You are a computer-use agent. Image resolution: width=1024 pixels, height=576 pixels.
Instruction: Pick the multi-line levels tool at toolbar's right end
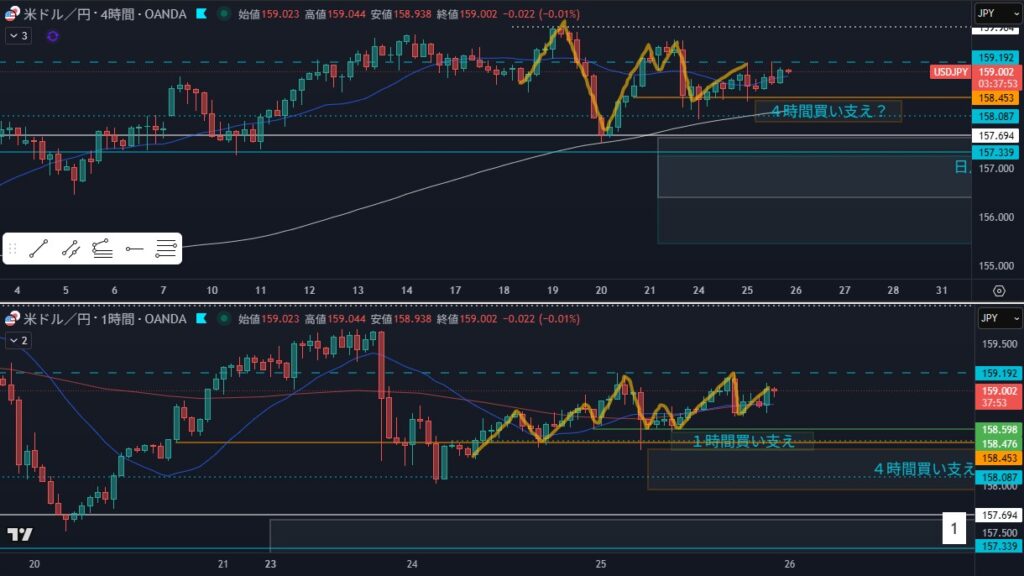click(166, 248)
